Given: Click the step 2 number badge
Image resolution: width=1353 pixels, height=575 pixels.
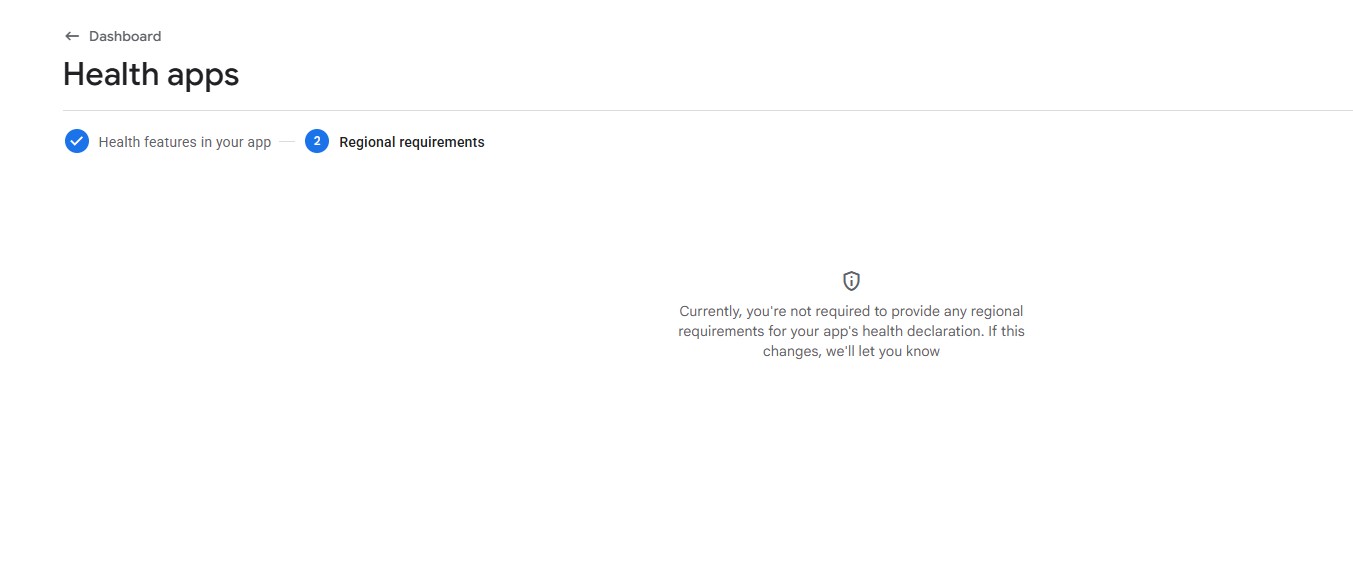Looking at the screenshot, I should [x=317, y=142].
